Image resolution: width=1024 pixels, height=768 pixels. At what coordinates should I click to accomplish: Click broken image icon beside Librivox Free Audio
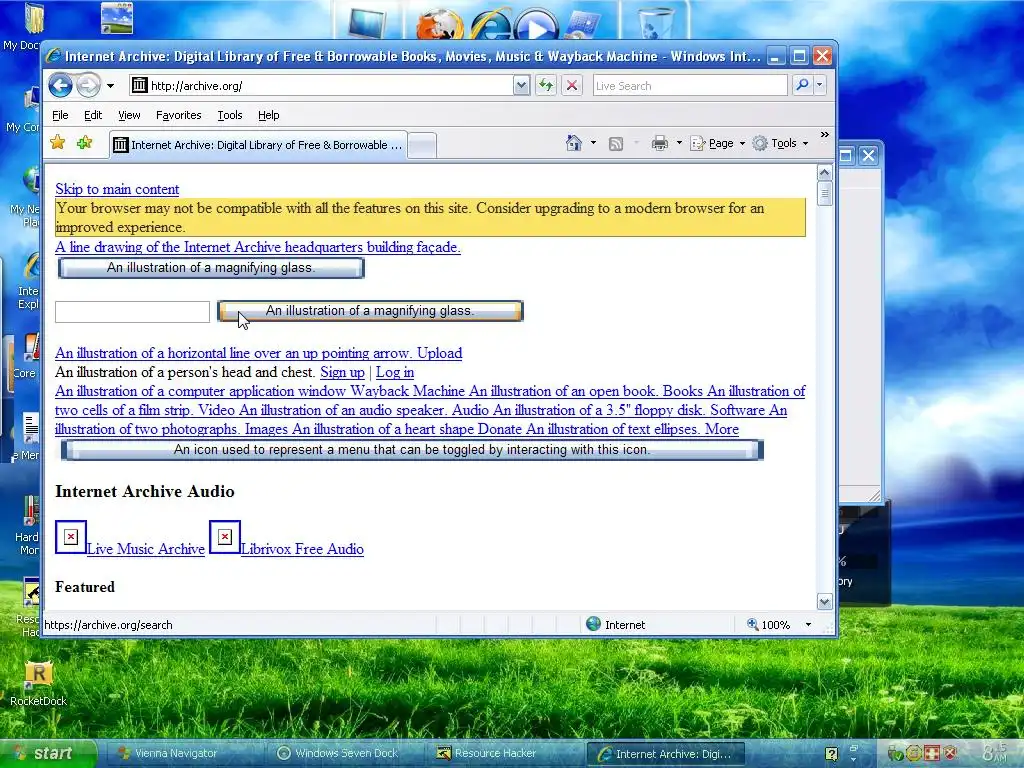[x=225, y=537]
